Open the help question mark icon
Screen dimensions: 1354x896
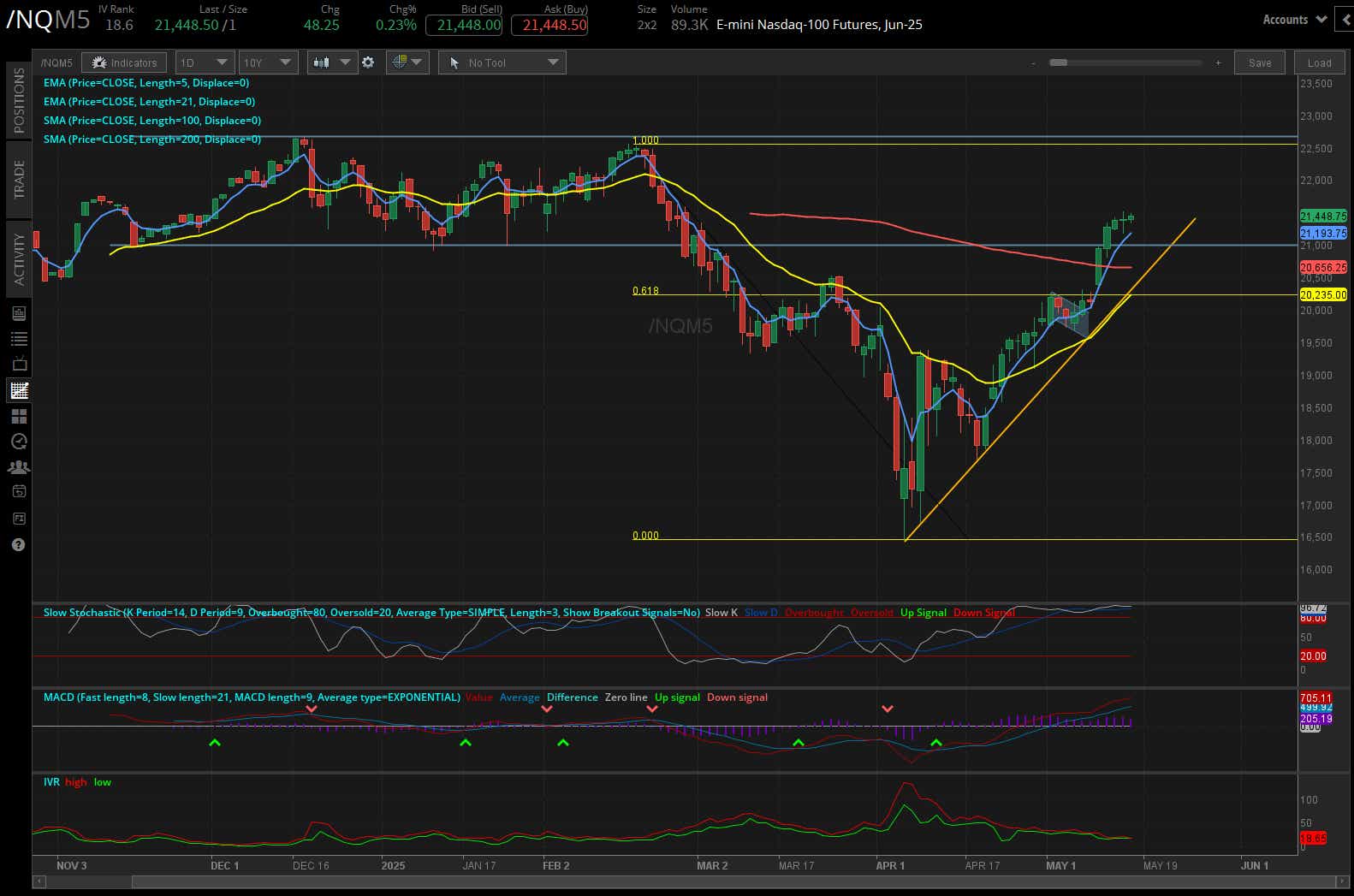[19, 545]
